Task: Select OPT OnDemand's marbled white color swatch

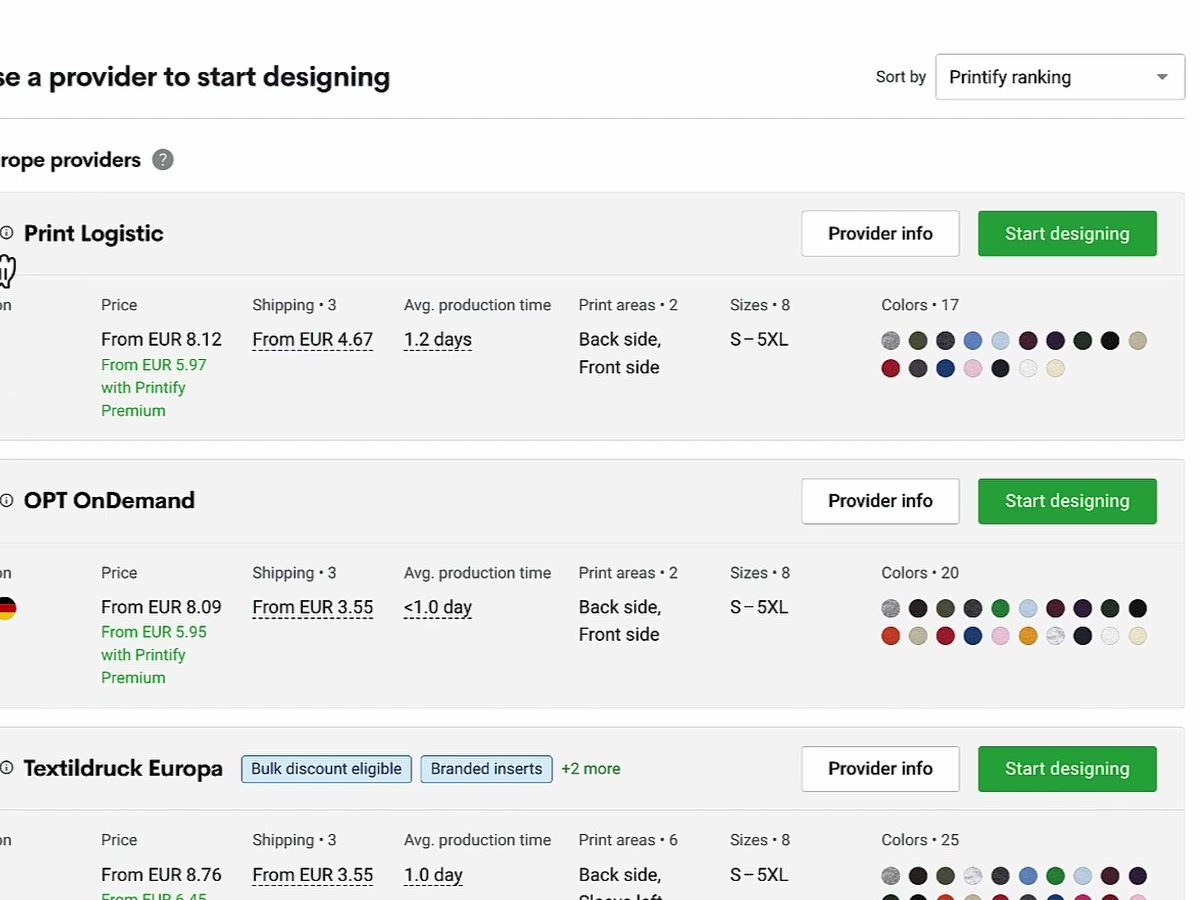Action: 1055,636
